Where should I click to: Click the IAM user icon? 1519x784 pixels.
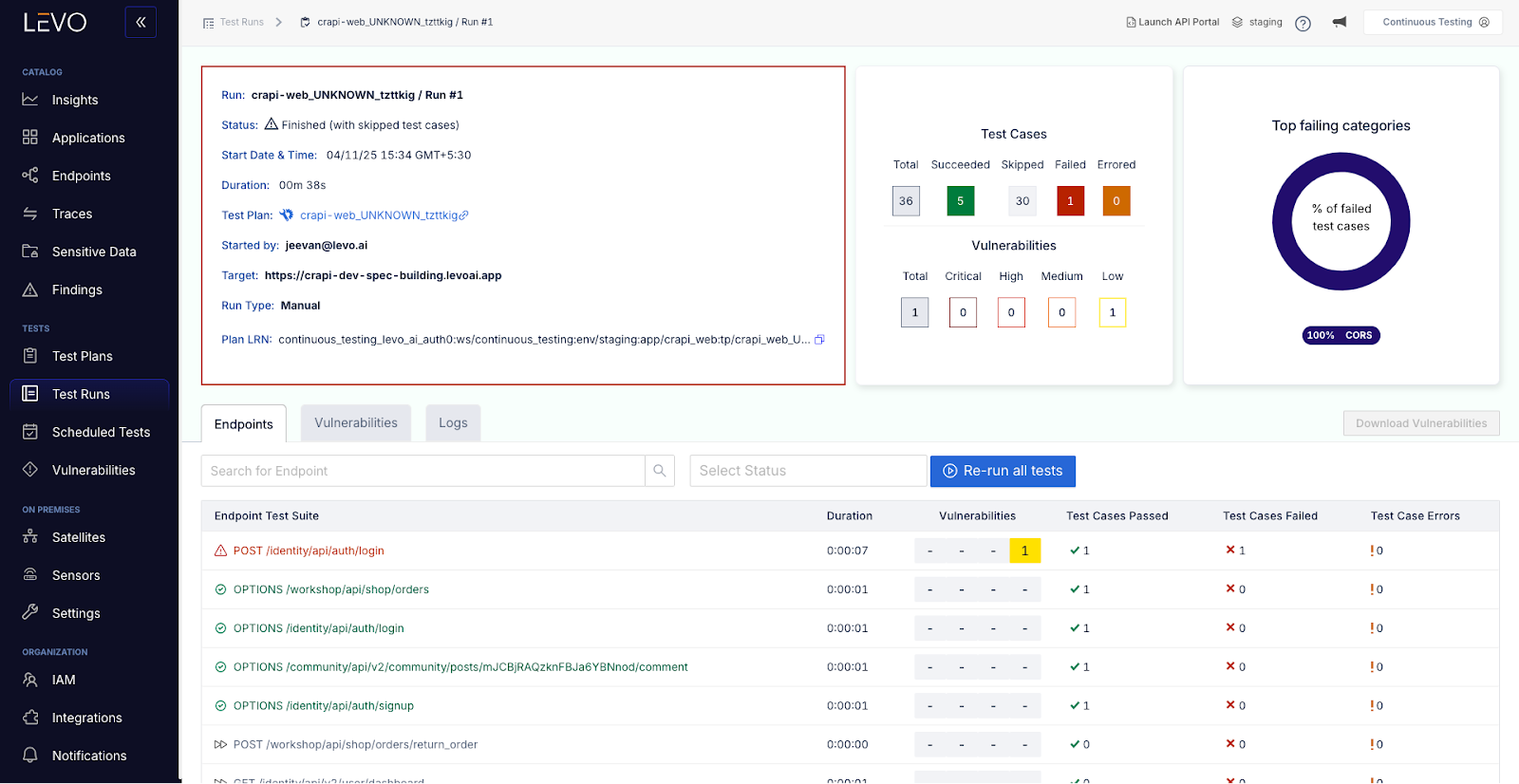[x=30, y=680]
